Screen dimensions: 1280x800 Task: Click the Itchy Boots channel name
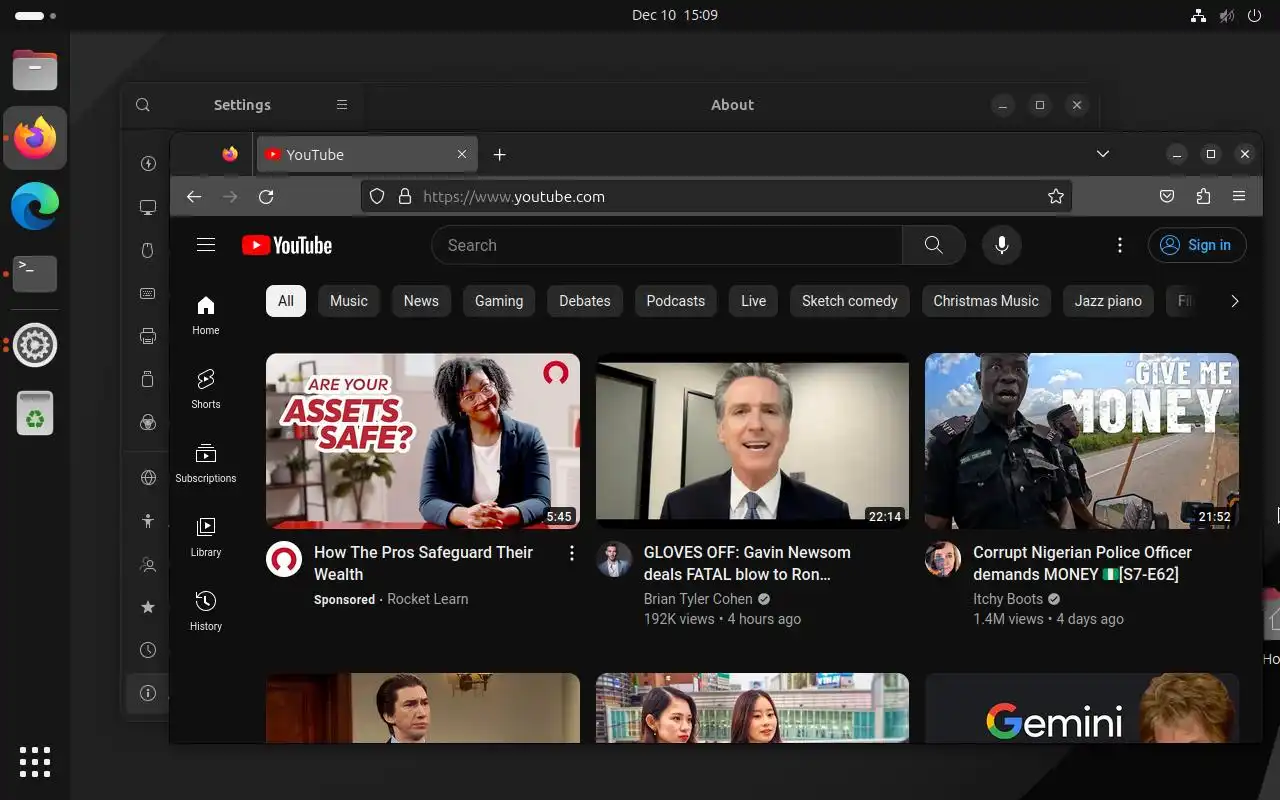tap(1008, 599)
